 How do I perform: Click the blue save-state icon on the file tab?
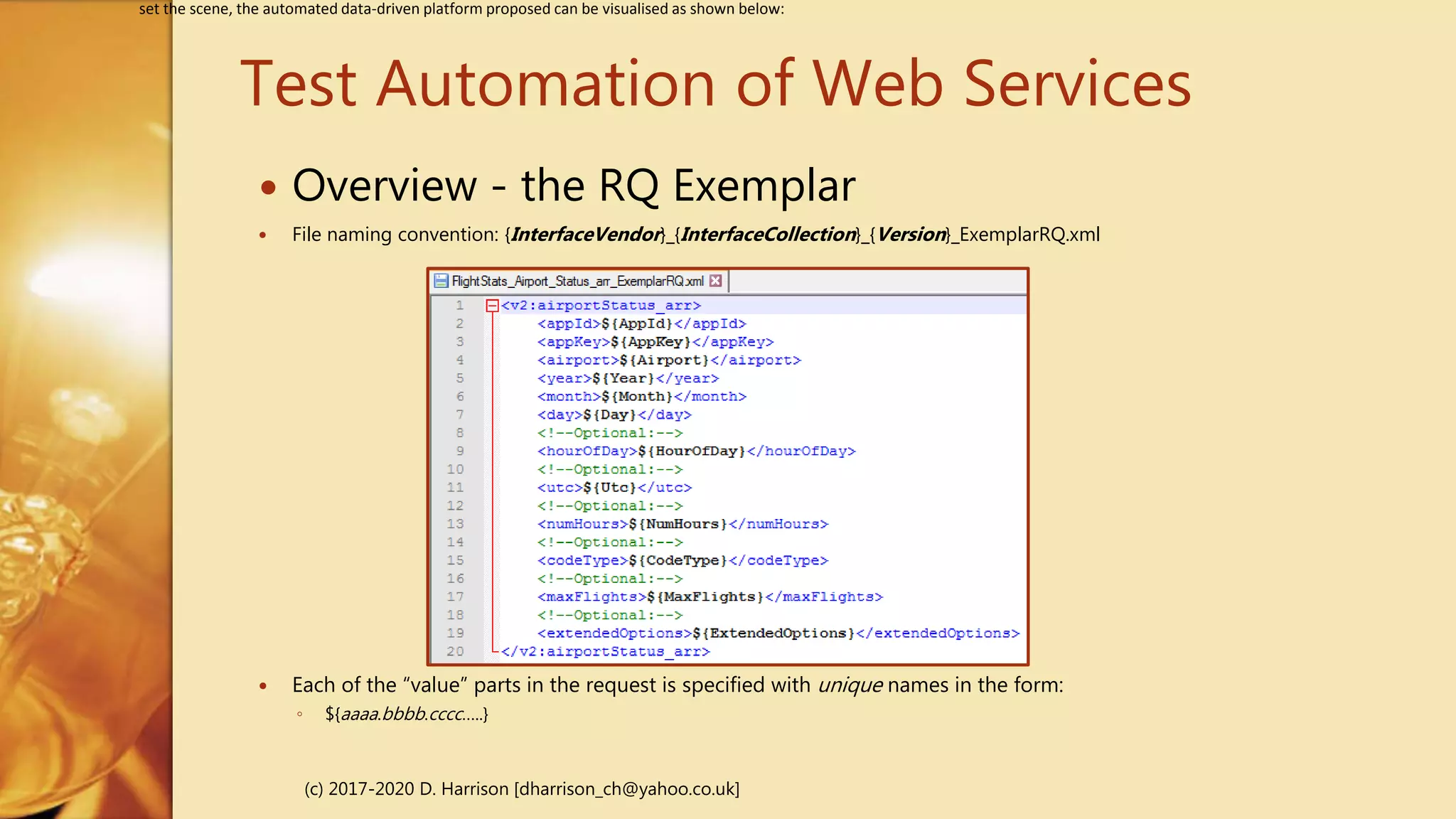point(441,281)
